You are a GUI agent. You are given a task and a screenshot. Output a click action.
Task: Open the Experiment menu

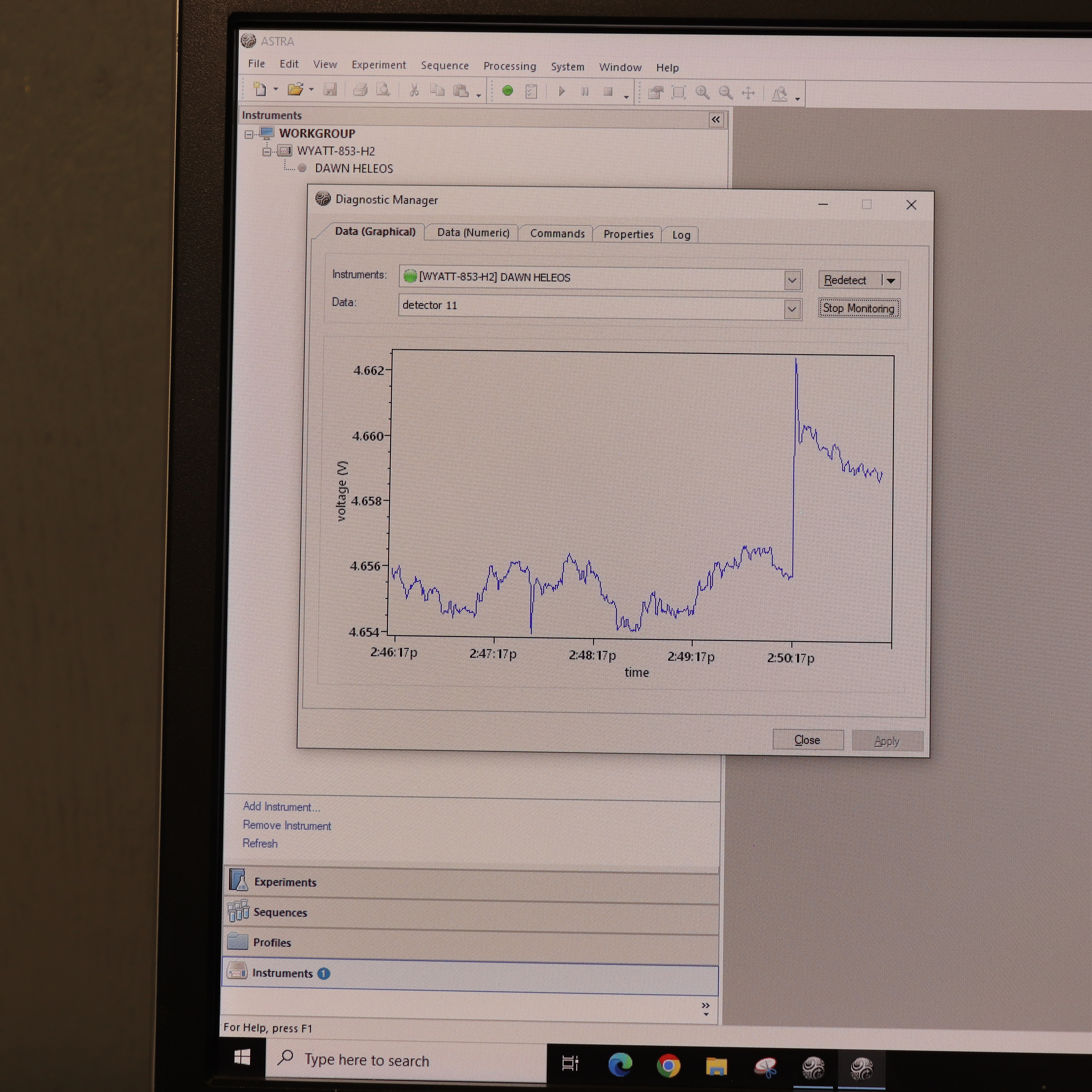pos(379,65)
